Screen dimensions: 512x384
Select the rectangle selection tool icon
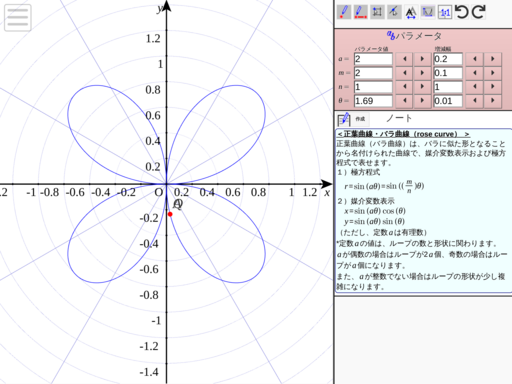tap(377, 12)
